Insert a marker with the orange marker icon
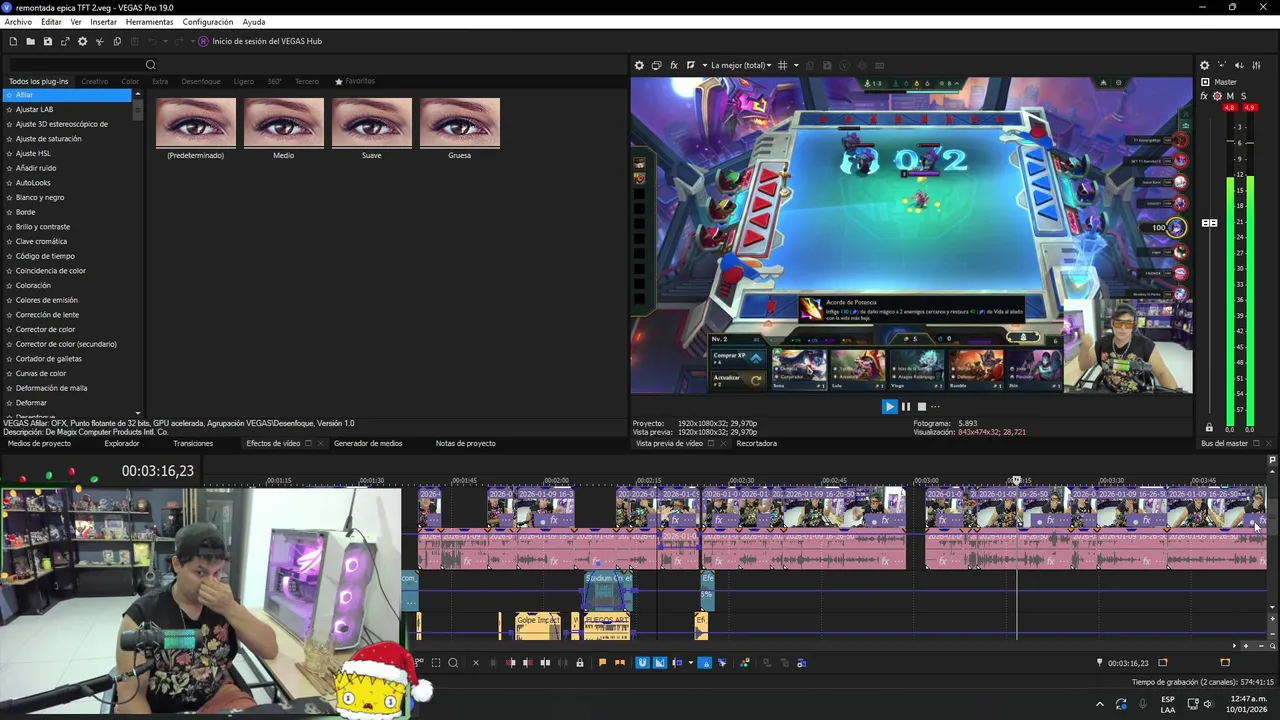Screen dimensions: 1280x720 (x=603, y=662)
